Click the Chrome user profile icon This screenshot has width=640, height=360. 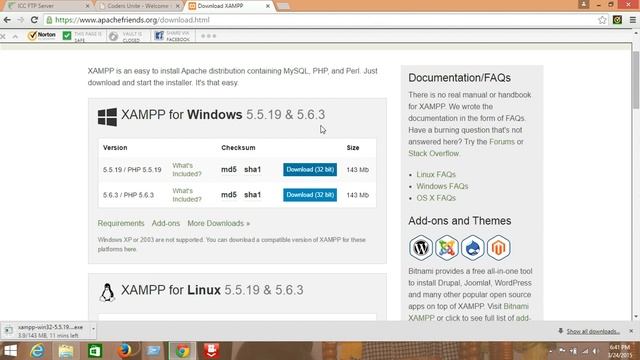[583, 4]
